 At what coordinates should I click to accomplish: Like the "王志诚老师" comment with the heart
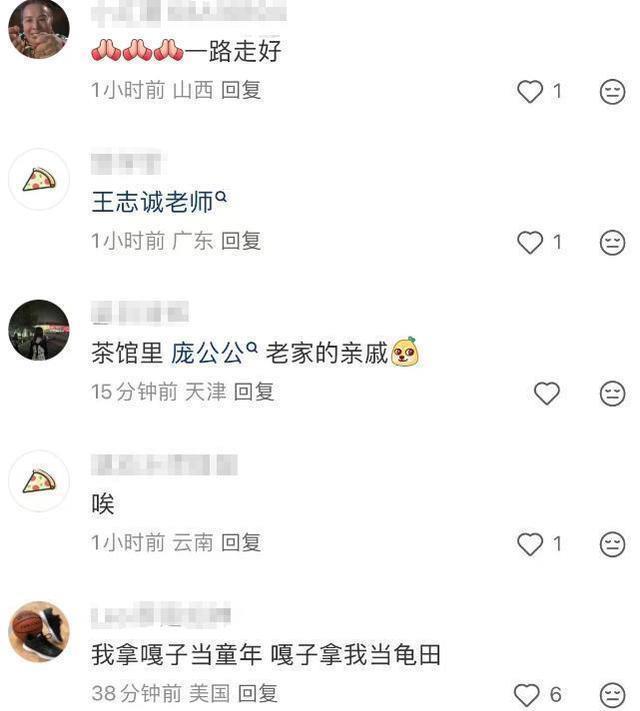[530, 242]
